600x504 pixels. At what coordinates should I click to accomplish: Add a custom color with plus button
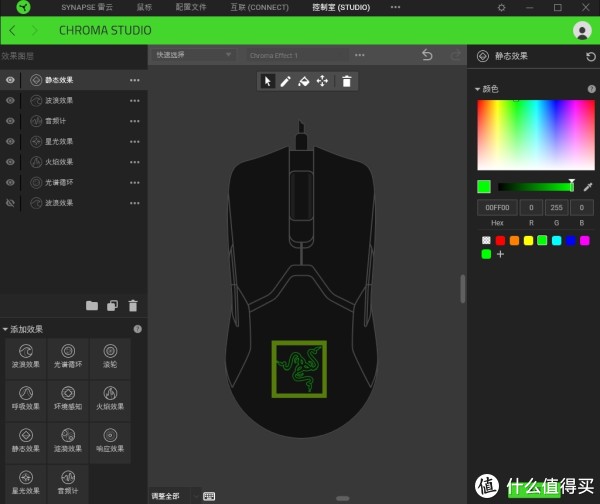(500, 254)
